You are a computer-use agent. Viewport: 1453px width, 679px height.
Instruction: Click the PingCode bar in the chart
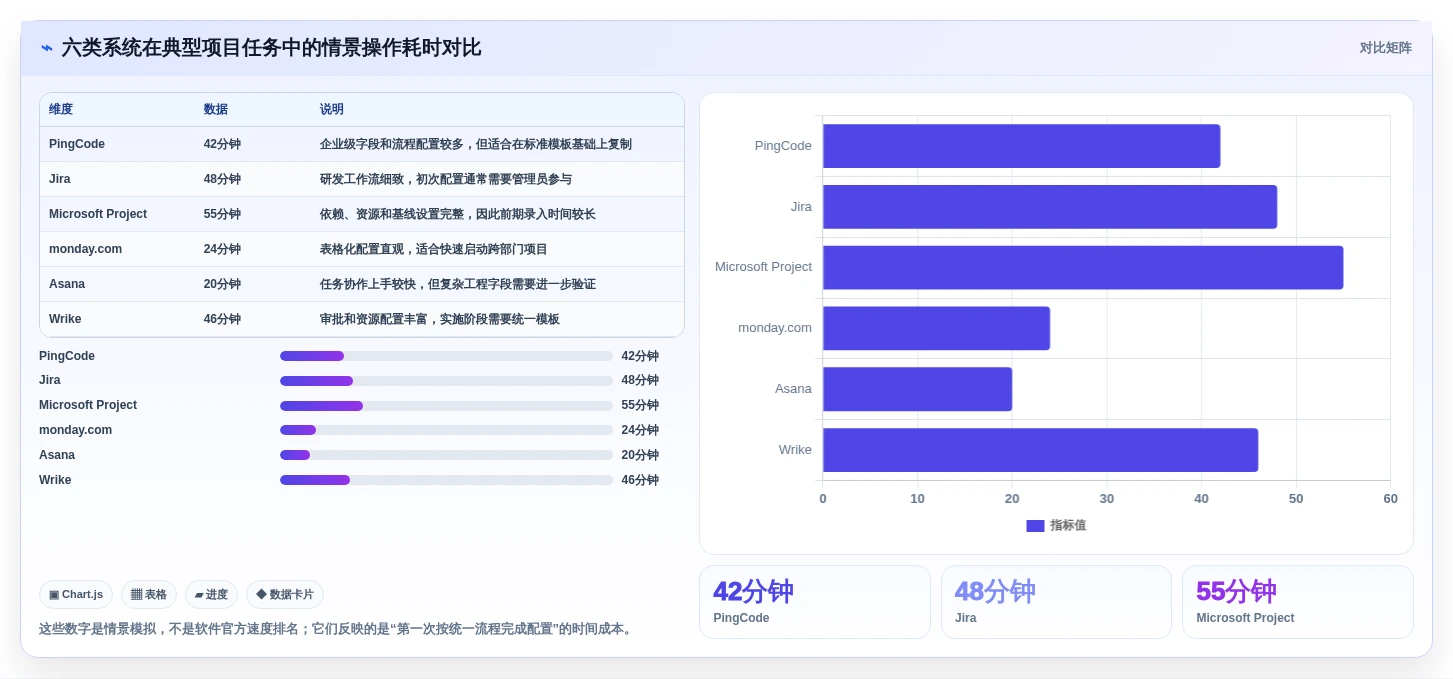1021,146
